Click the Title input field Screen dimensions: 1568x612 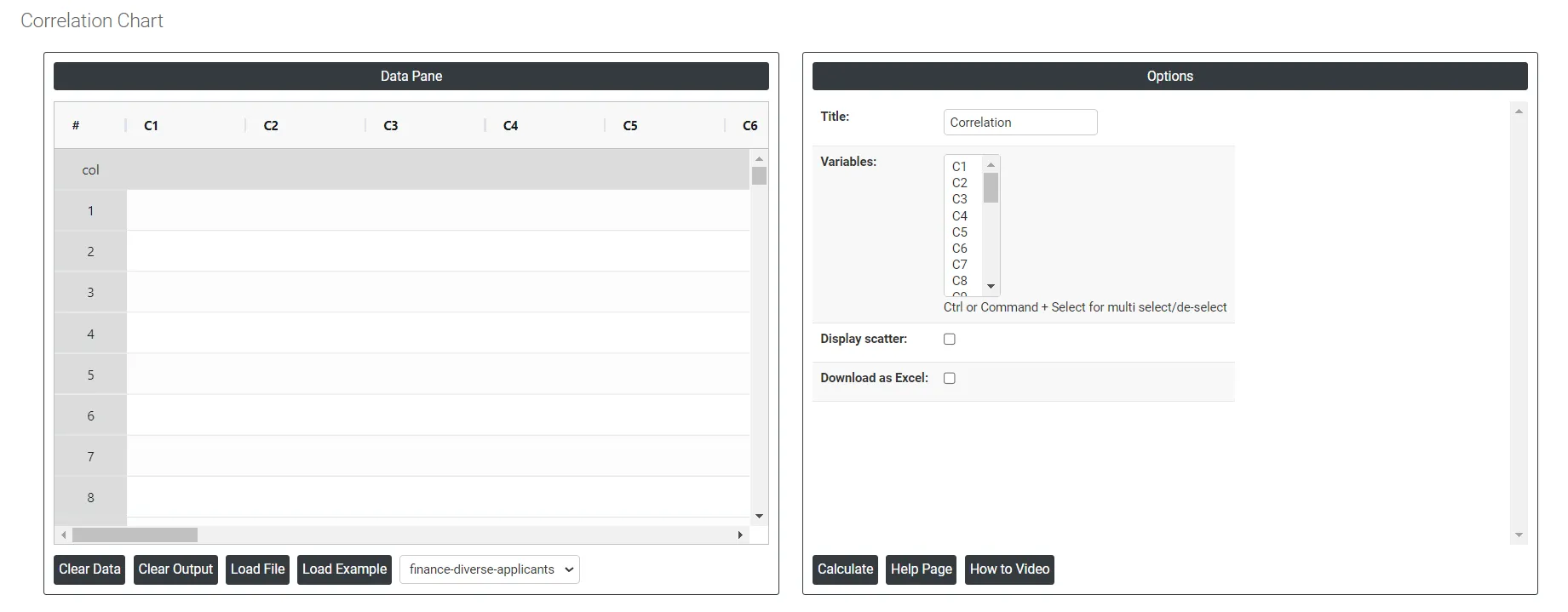click(x=1020, y=123)
